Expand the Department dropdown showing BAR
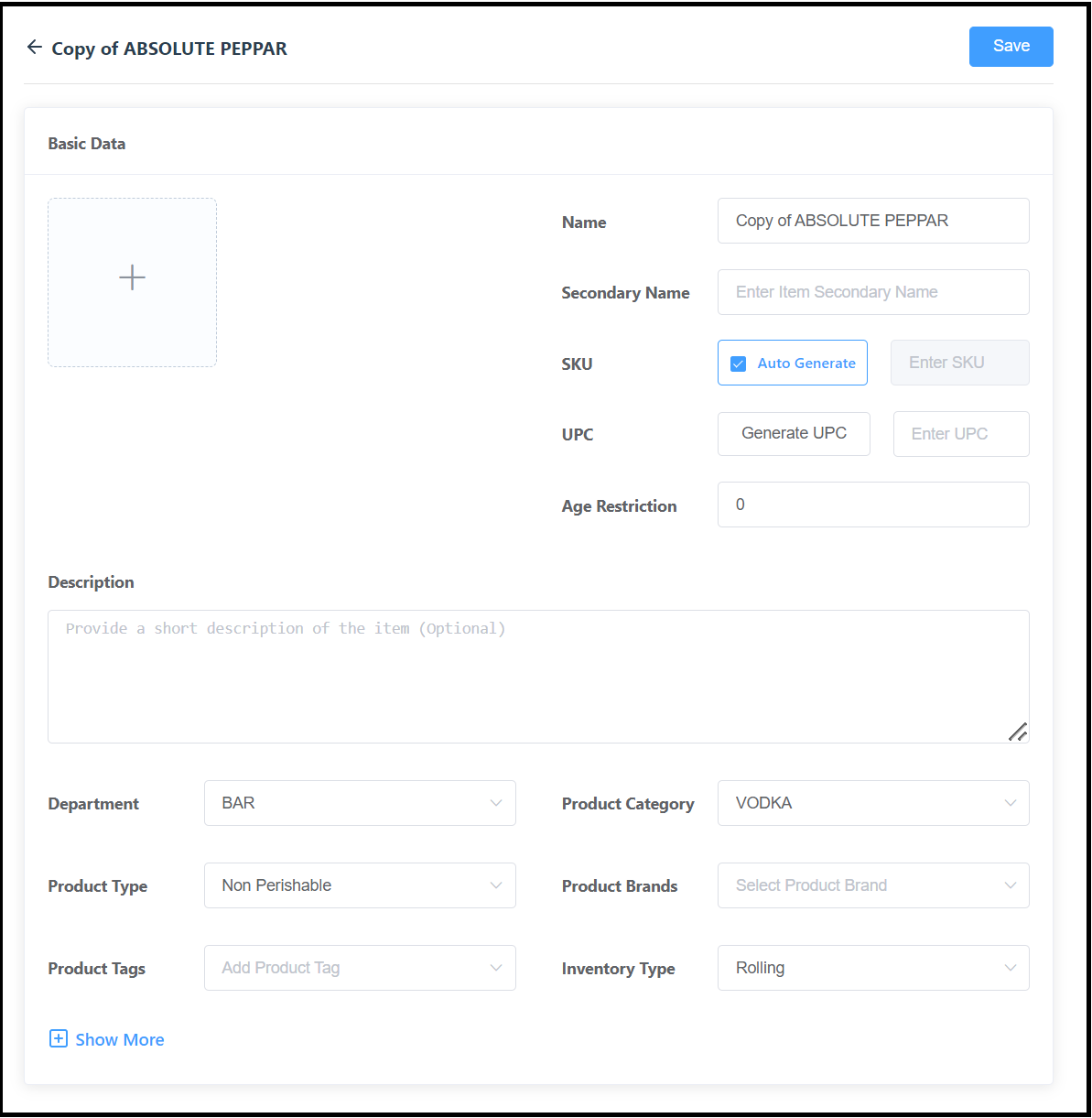 [360, 803]
